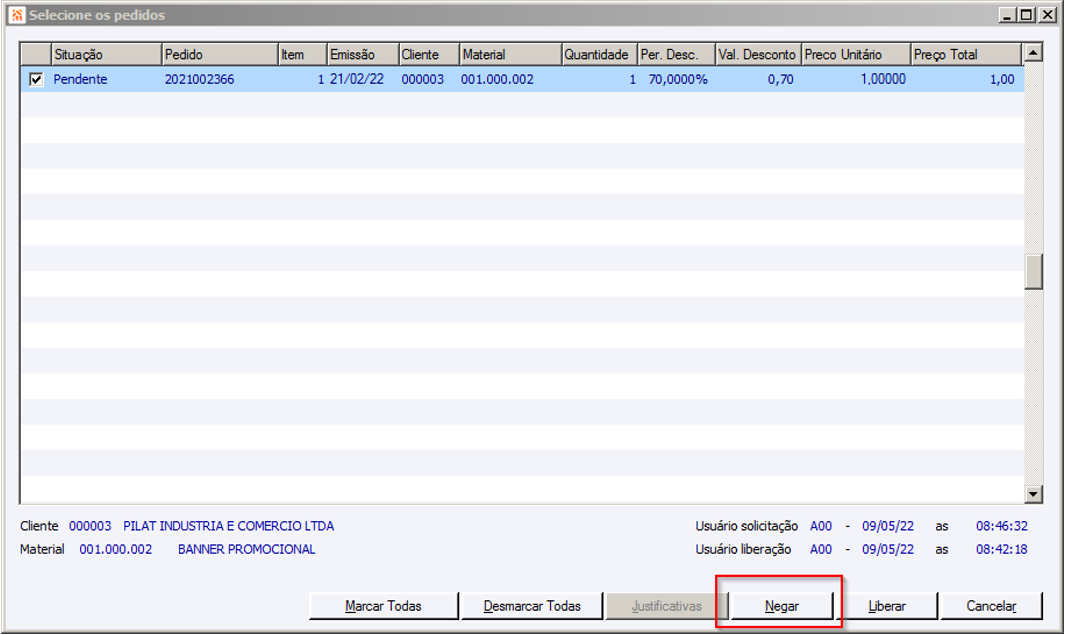Click the 08:42:18 release time
This screenshot has height=635, width=1065.
click(1002, 549)
